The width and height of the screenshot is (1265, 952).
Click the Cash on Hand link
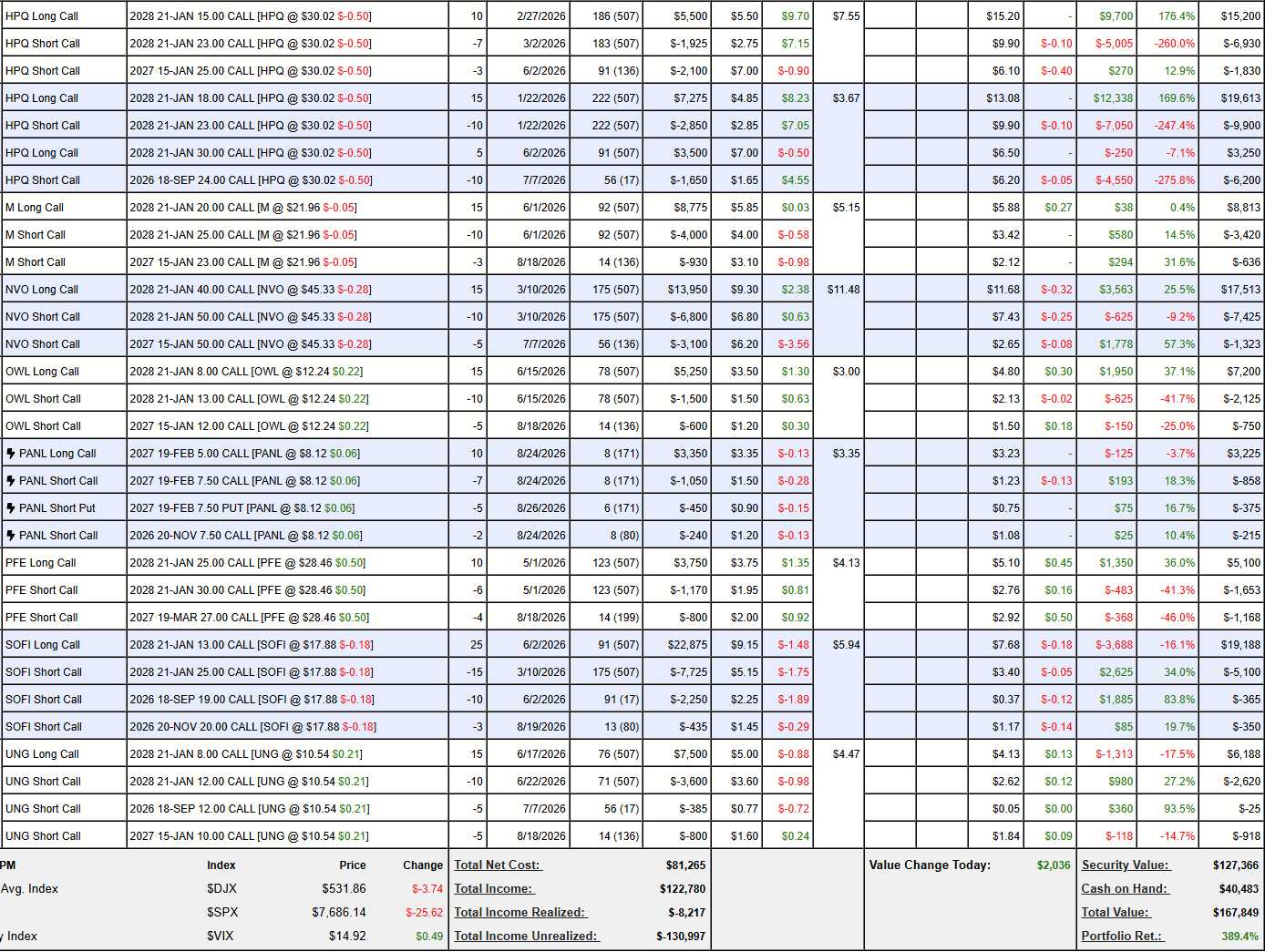(x=1125, y=889)
